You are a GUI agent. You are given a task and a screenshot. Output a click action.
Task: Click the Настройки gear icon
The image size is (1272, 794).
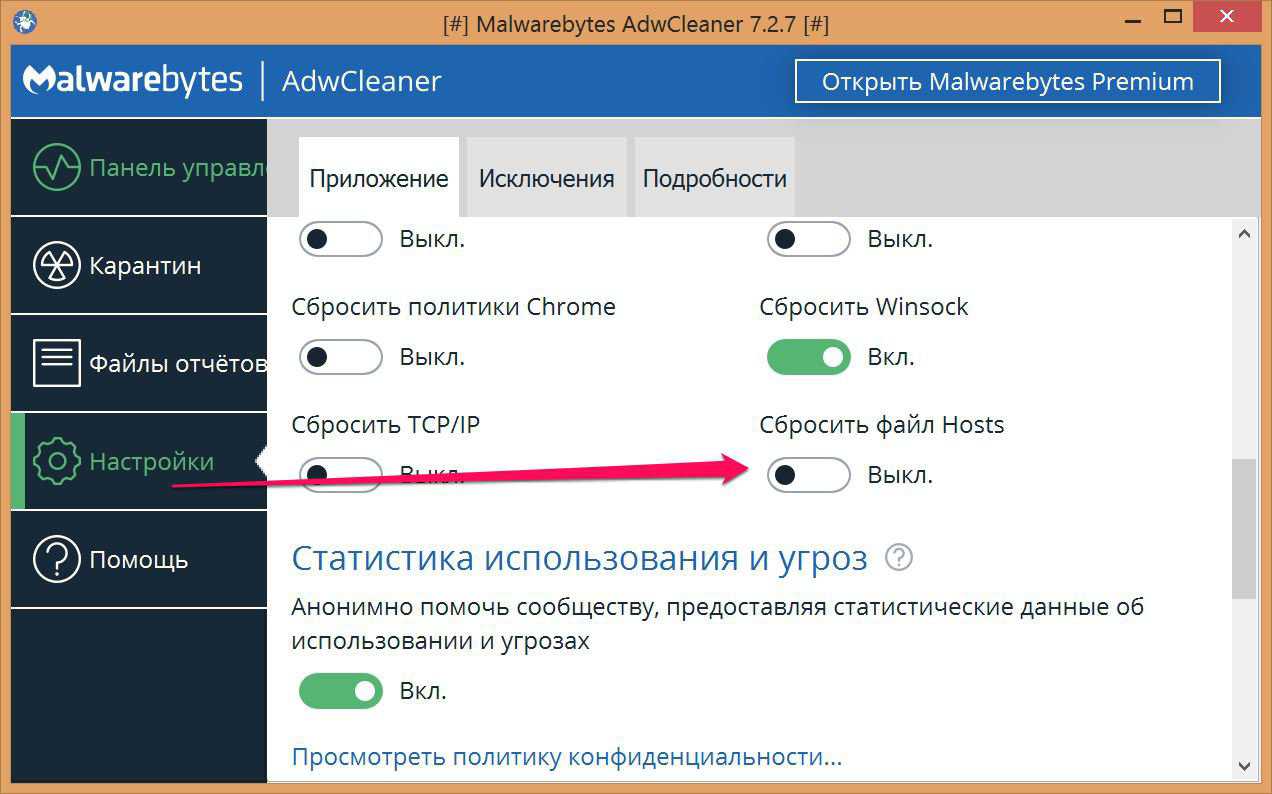tap(55, 461)
